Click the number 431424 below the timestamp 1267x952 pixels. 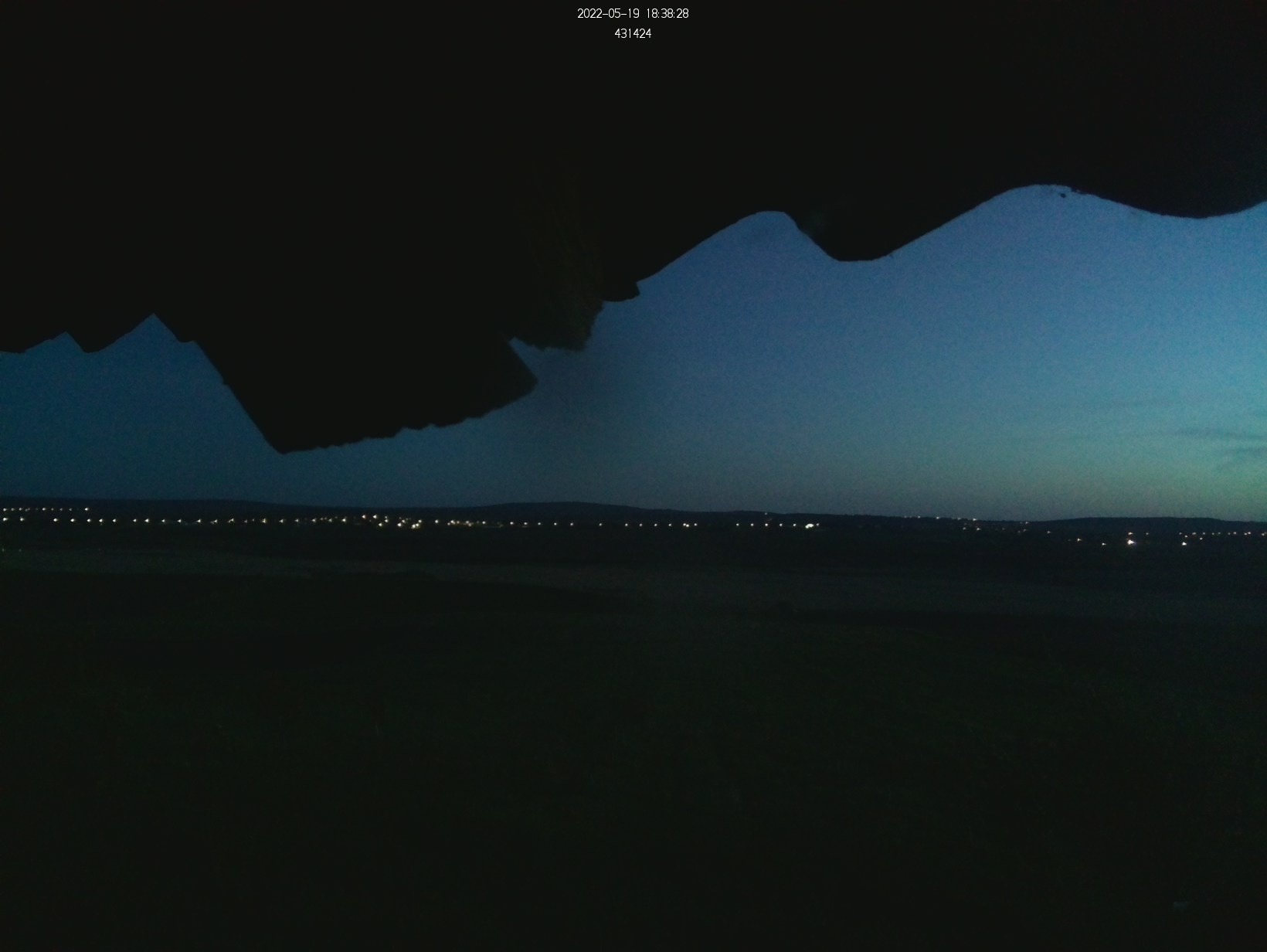pyautogui.click(x=633, y=33)
